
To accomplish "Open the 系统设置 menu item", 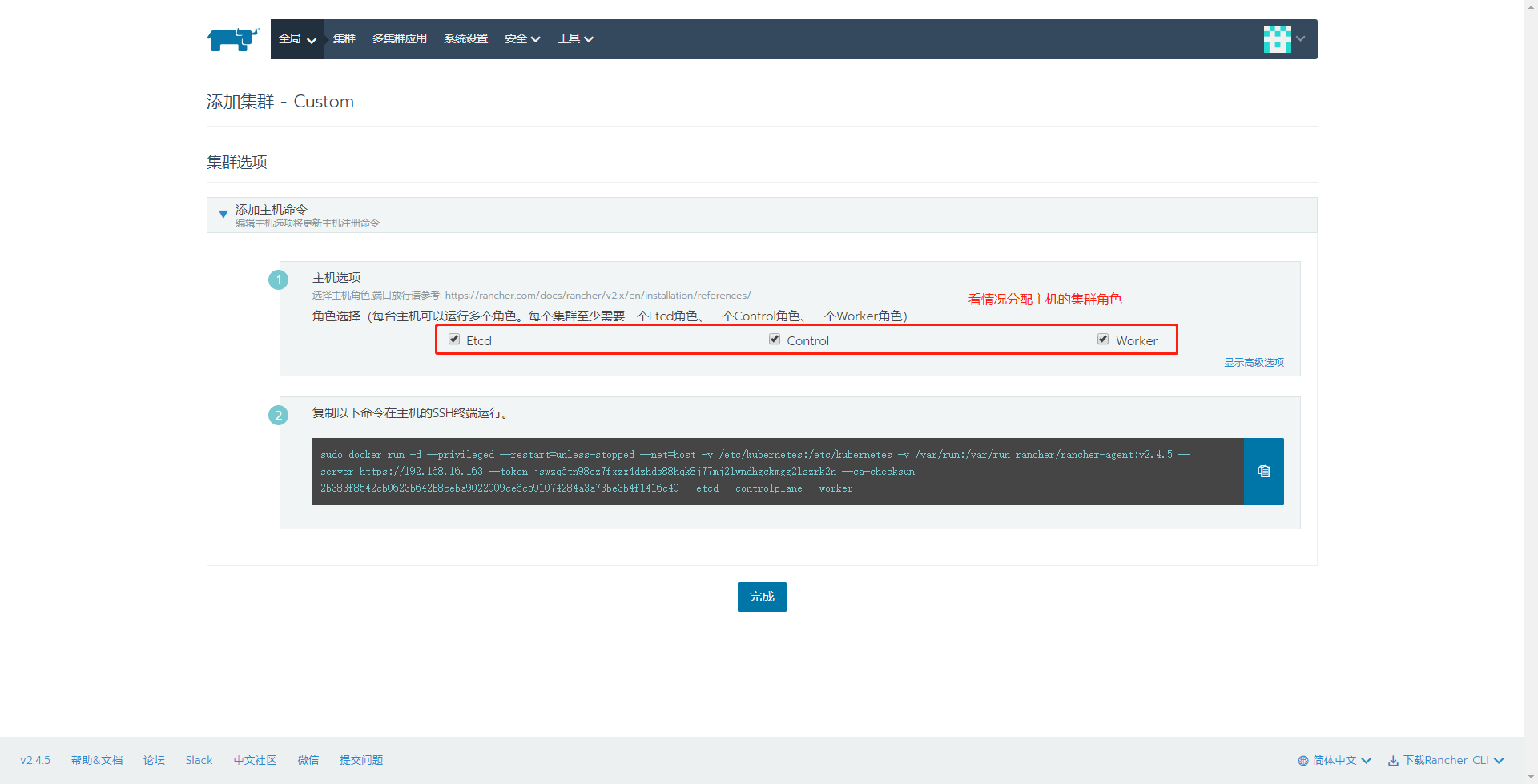I will coord(466,39).
